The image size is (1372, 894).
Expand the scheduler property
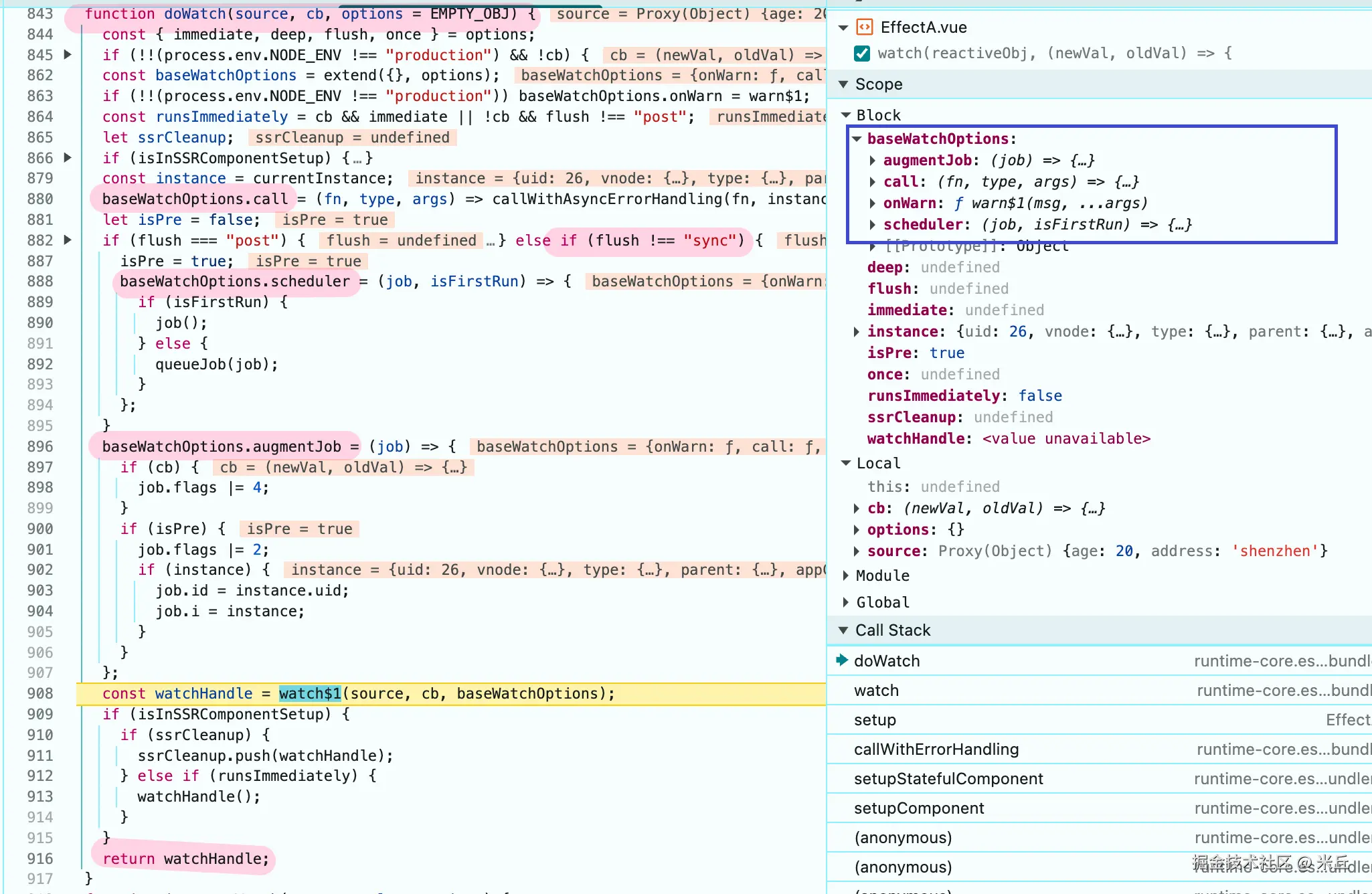coord(872,225)
